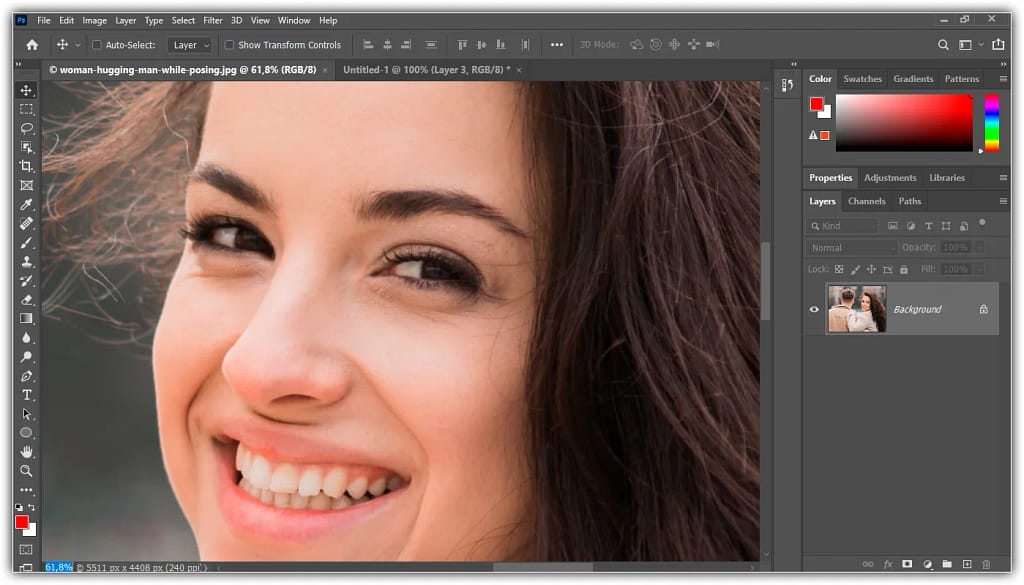Activate the Eyedropper tool
1024x585 pixels.
coord(26,204)
